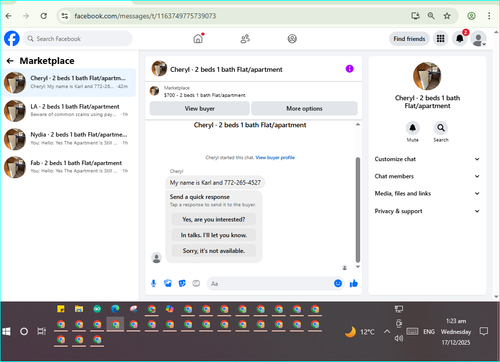View site information icon in address bar
Viewport: 500px width, 362px height.
pyautogui.click(x=65, y=16)
